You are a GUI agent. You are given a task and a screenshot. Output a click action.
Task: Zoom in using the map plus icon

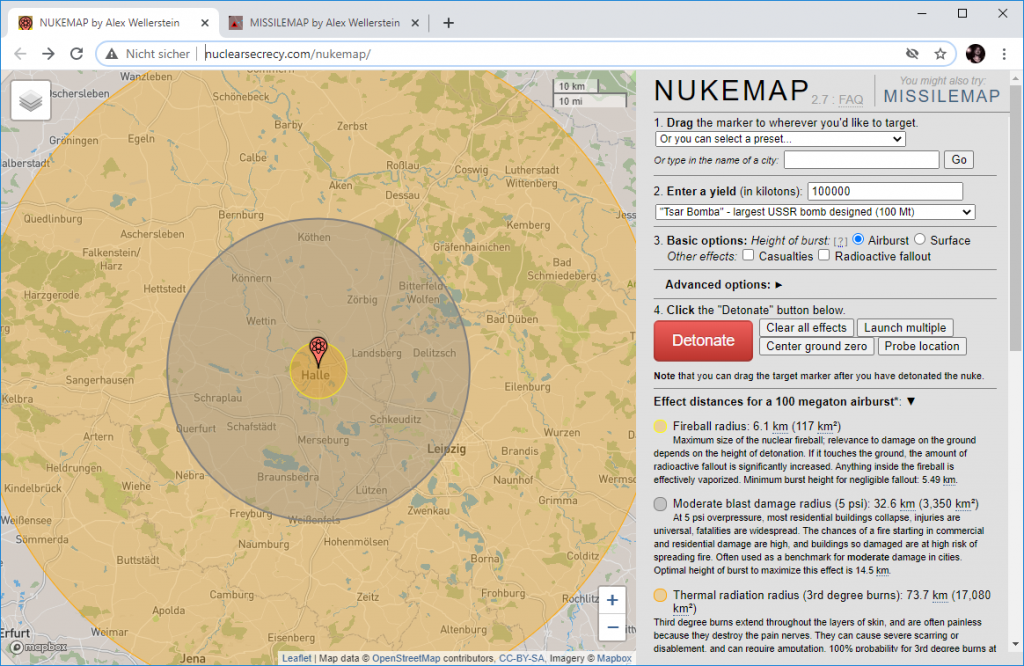click(x=611, y=600)
